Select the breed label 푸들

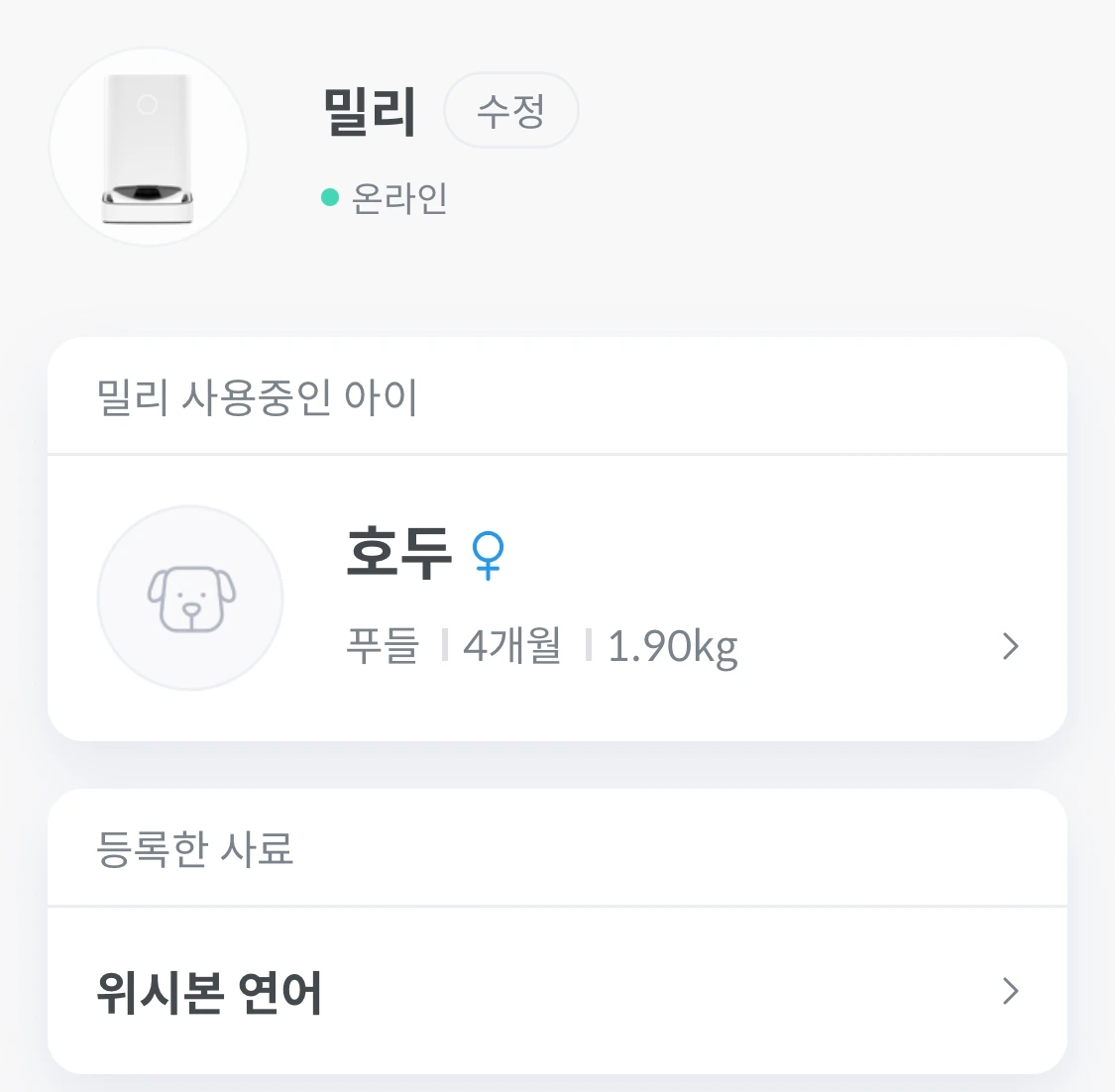(384, 645)
